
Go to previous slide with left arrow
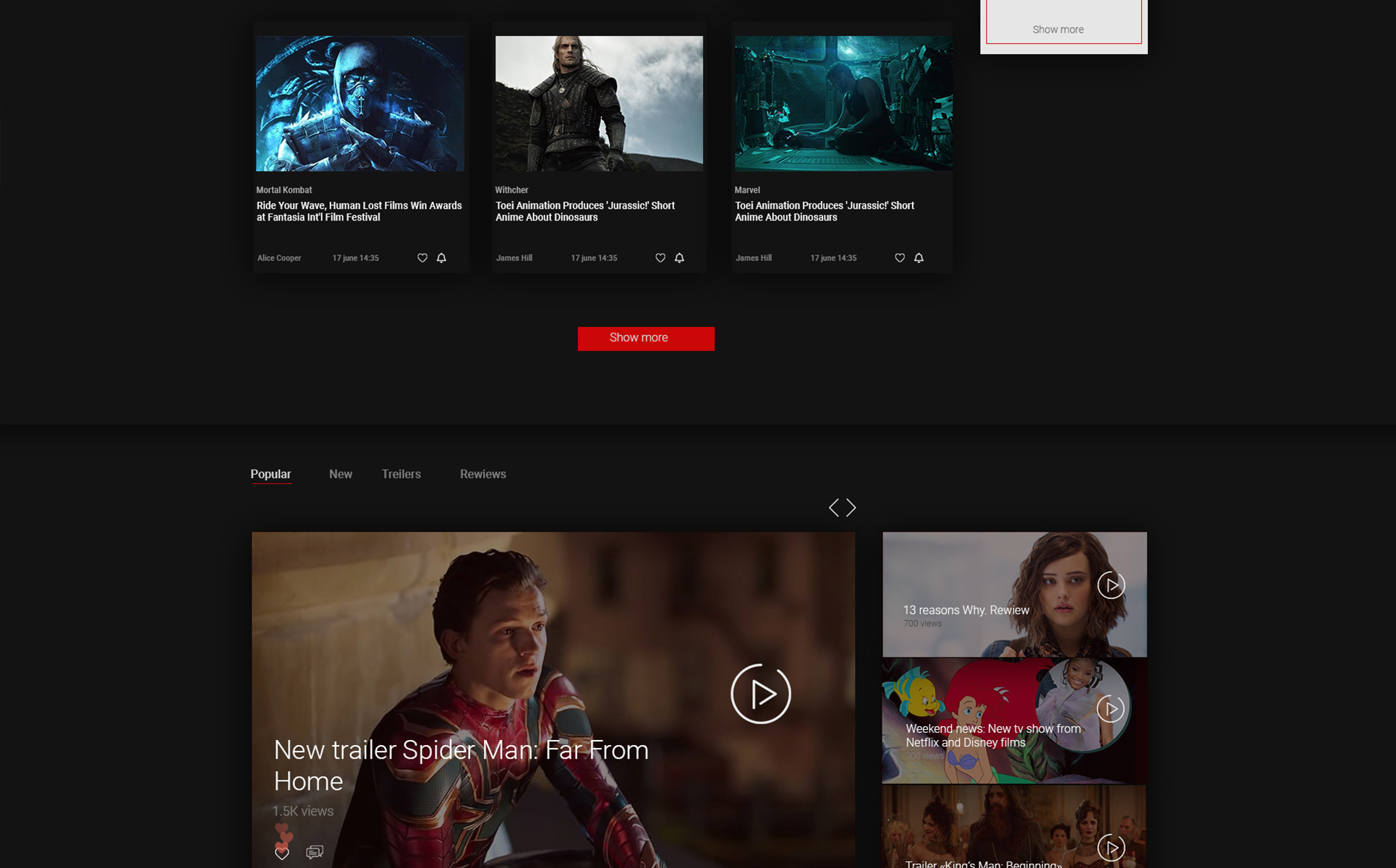834,508
